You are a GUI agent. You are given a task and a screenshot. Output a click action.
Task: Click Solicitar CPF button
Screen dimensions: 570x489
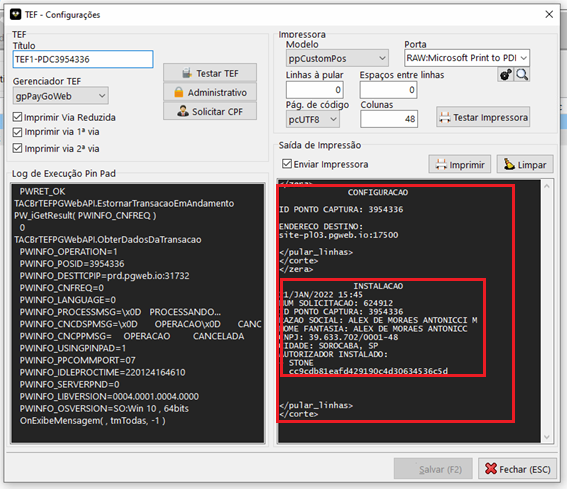[x=210, y=111]
